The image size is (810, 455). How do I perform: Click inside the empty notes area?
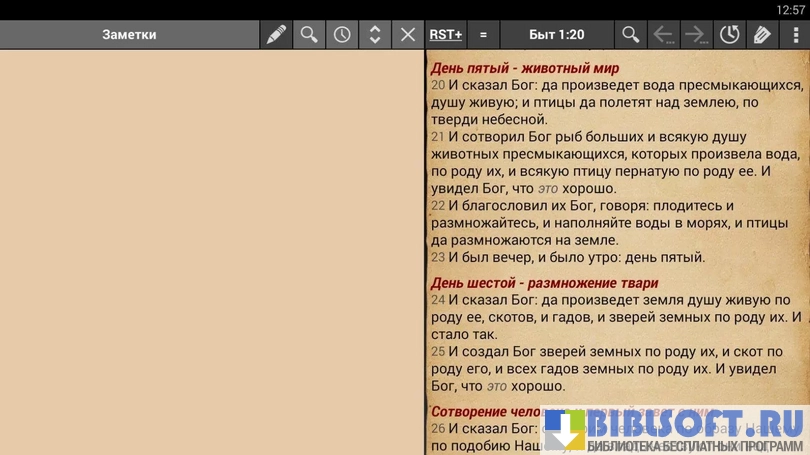(x=212, y=250)
